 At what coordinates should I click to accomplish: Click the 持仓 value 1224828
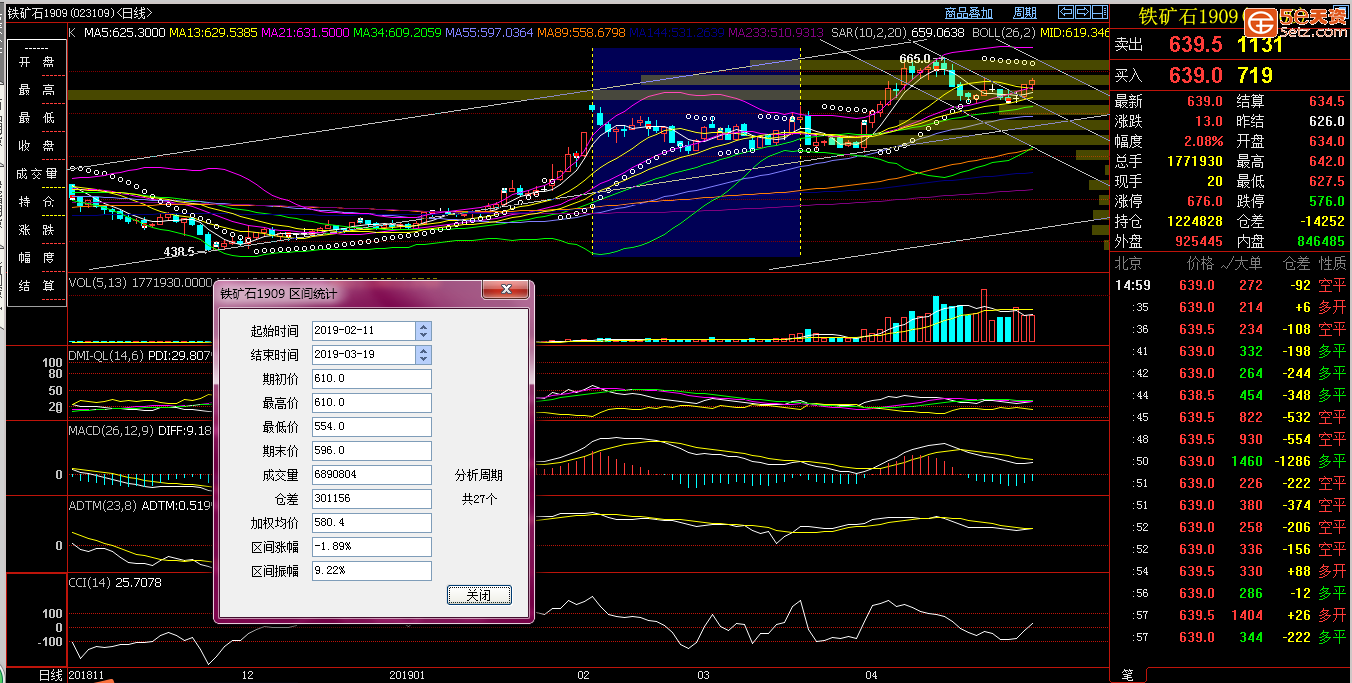click(1194, 221)
